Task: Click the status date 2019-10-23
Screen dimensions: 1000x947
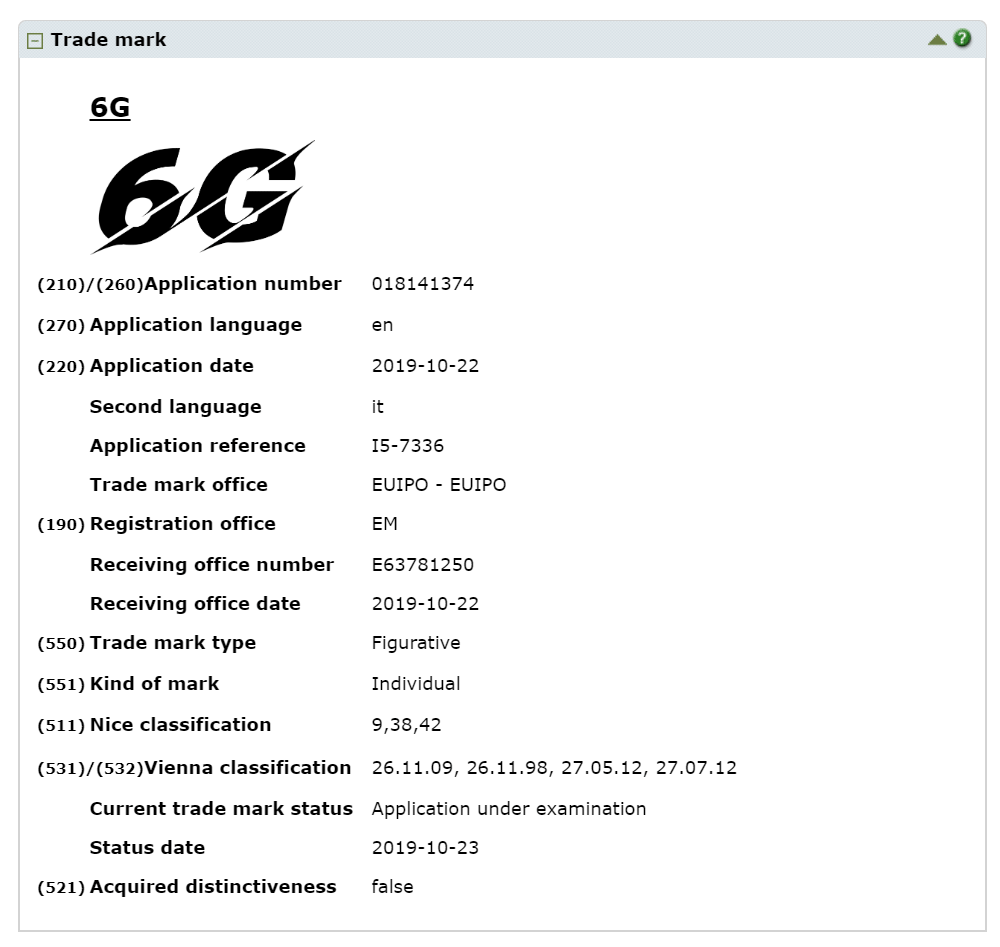Action: point(425,848)
